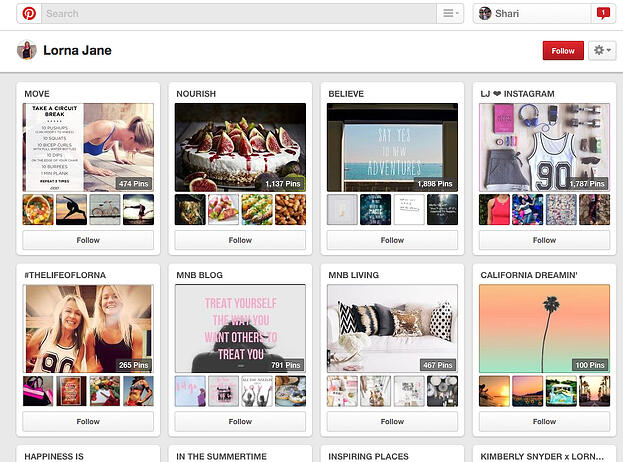This screenshot has width=623, height=462.
Task: Open pink handbag thumbnail in #THELIFEOFLORNA
Action: pyautogui.click(x=38, y=391)
